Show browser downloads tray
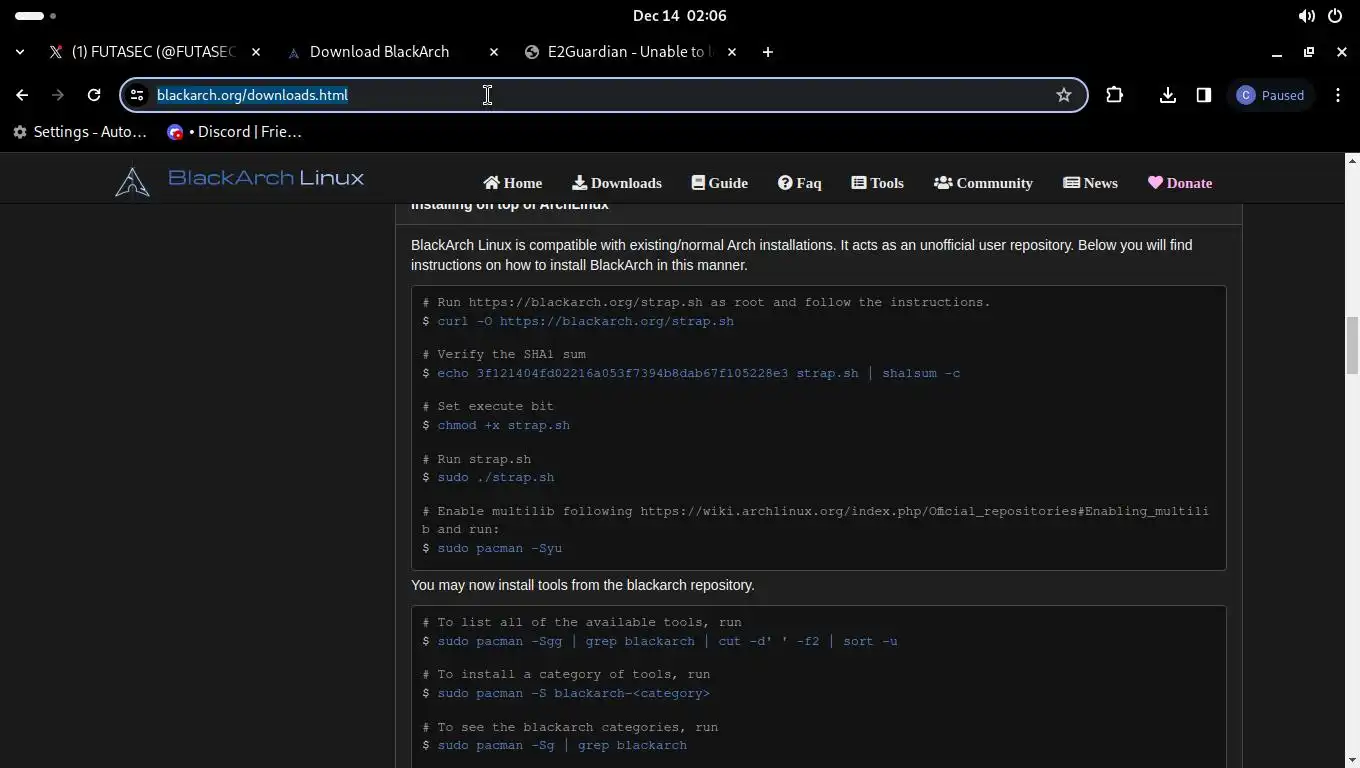 coord(1167,95)
